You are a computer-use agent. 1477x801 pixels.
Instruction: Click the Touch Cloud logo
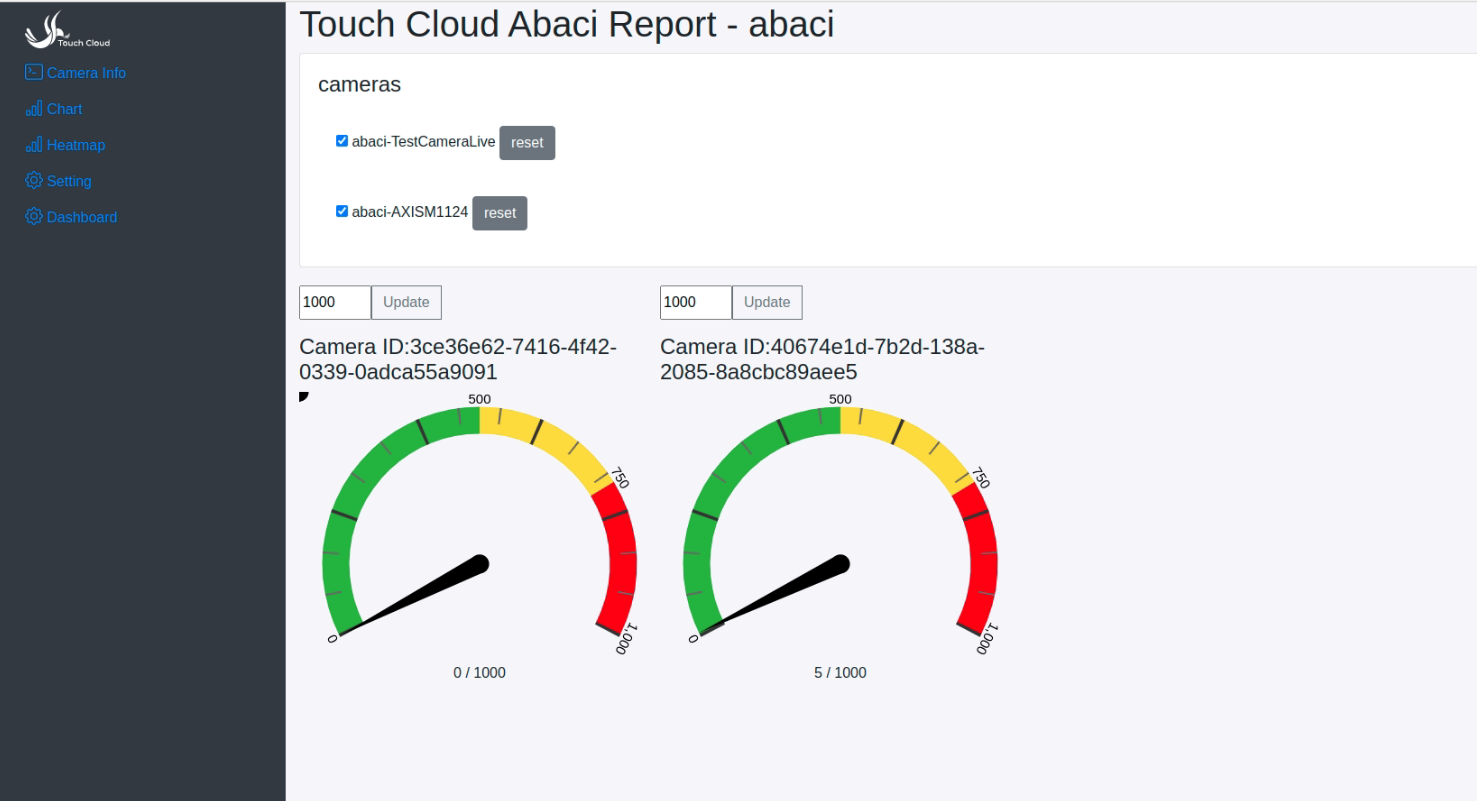(x=67, y=31)
